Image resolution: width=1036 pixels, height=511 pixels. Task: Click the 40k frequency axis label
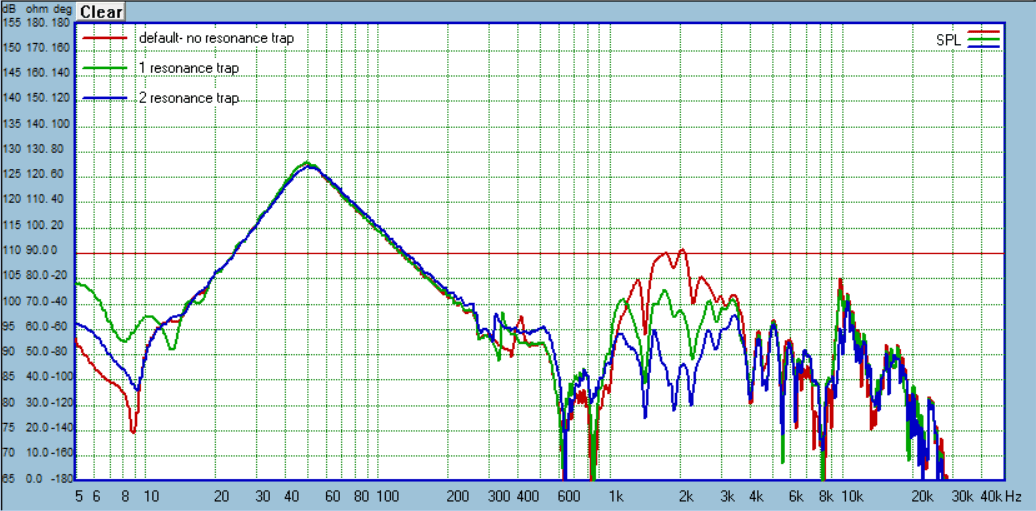coord(992,495)
